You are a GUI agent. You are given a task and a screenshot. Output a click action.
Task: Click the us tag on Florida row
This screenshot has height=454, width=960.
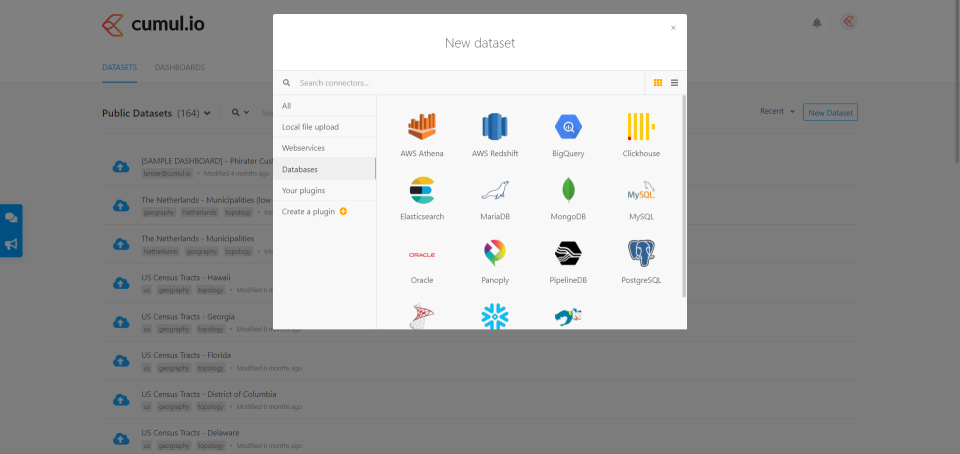click(x=147, y=368)
